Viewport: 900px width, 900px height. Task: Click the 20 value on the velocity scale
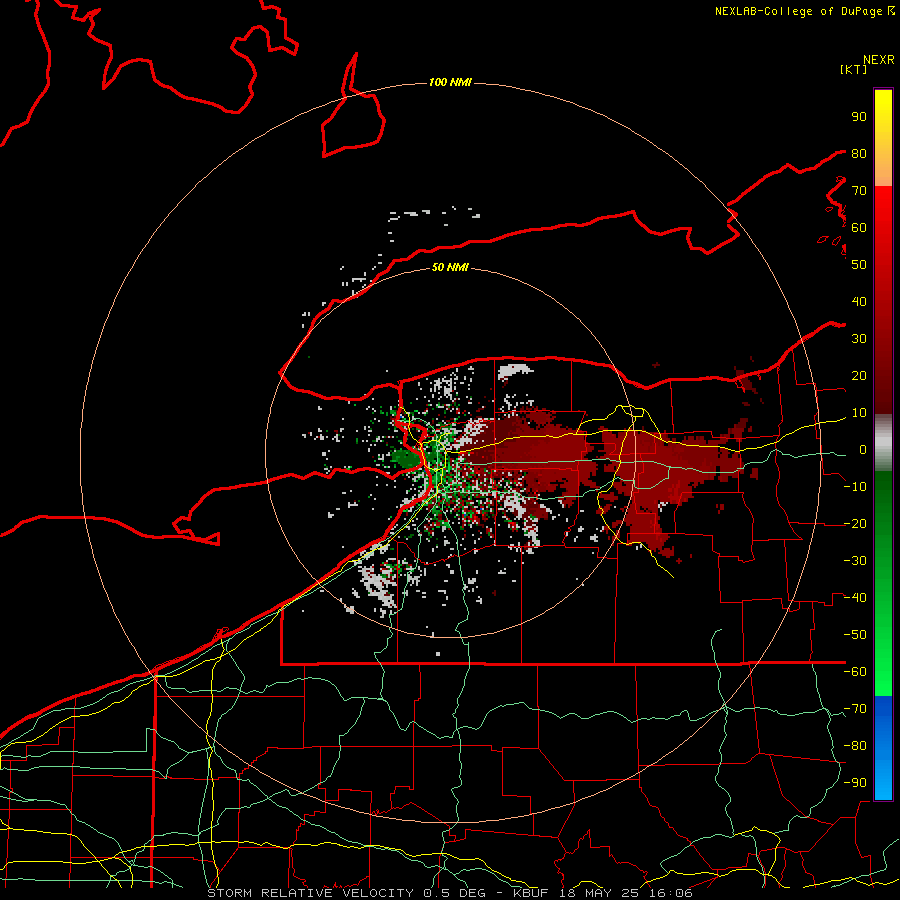pyautogui.click(x=859, y=376)
